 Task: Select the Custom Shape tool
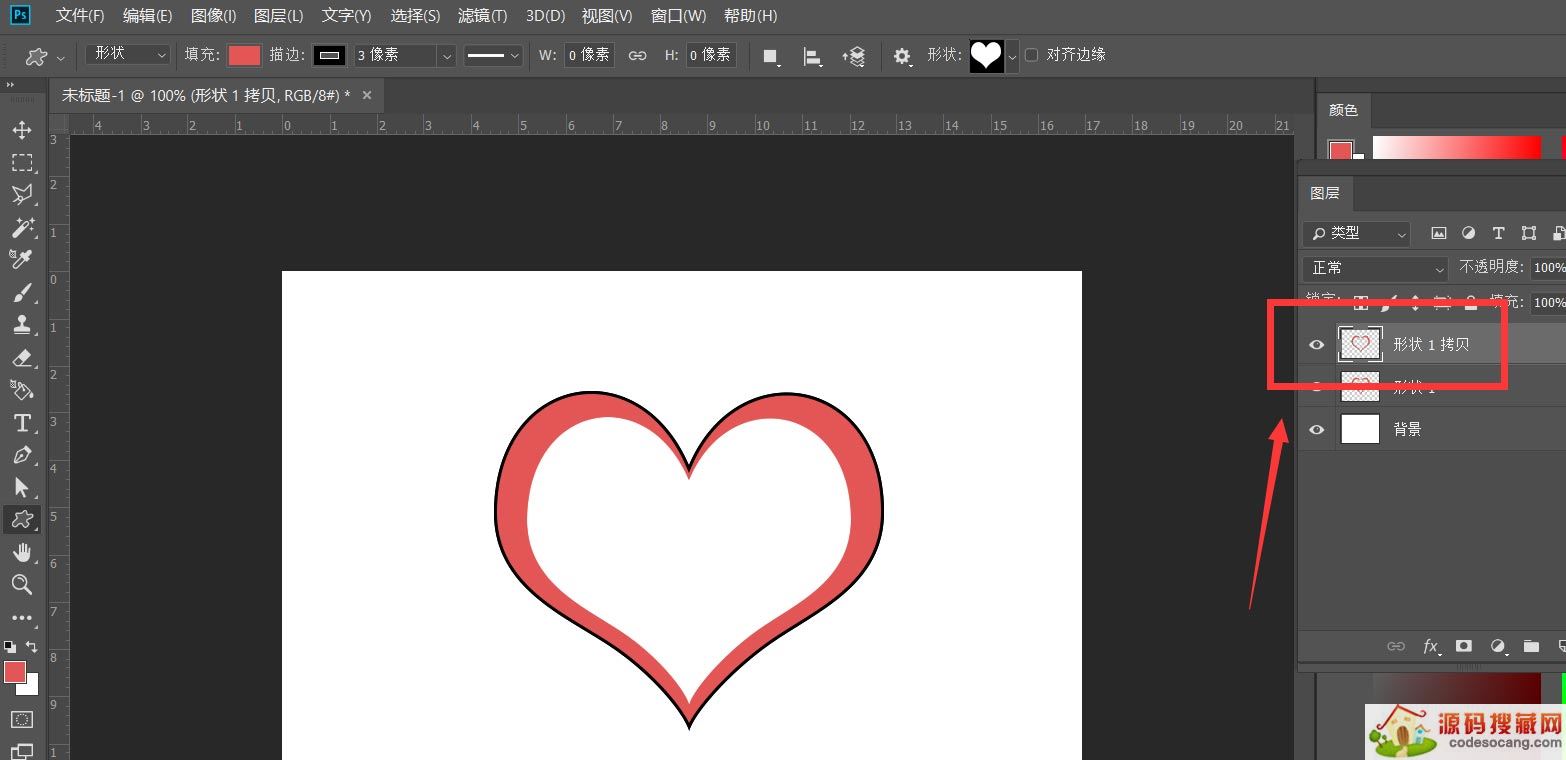pos(22,519)
